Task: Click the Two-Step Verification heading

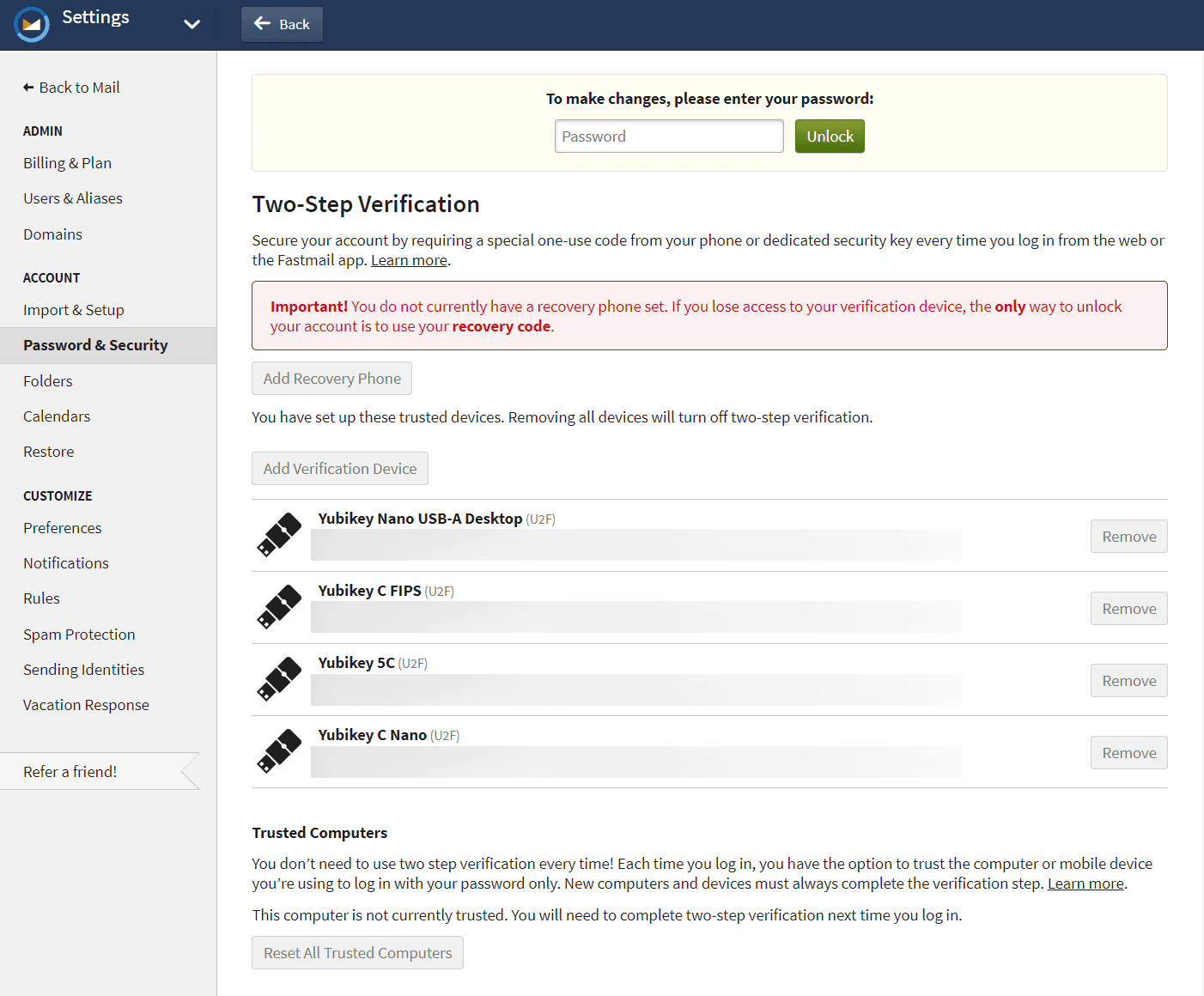Action: pos(366,204)
